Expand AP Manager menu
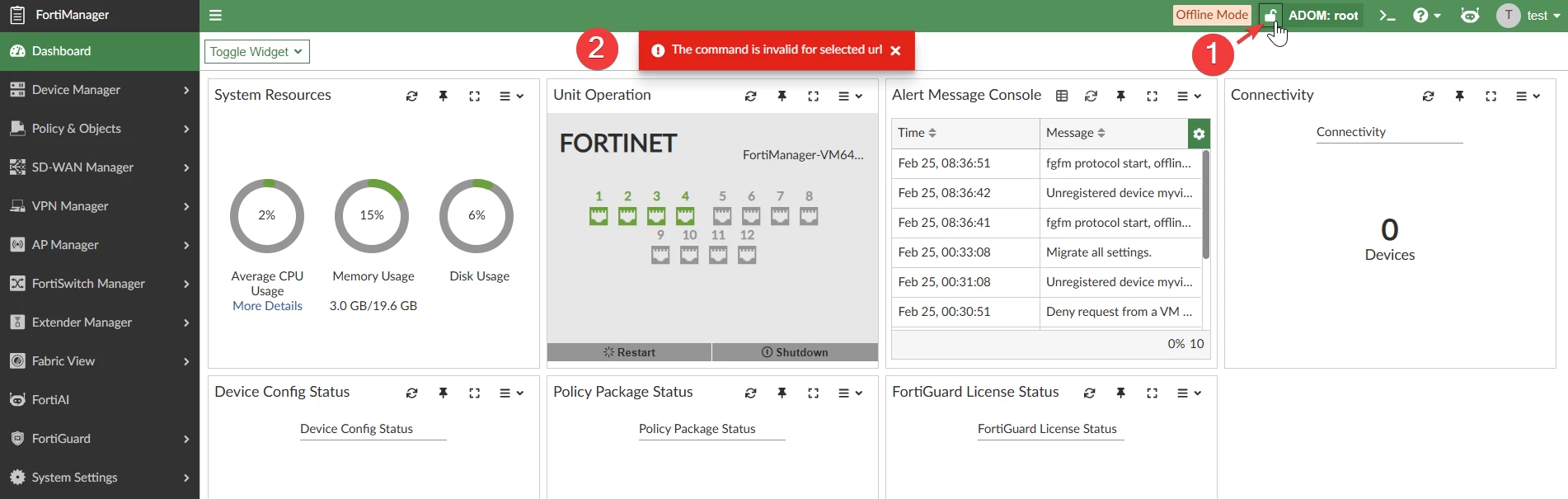 click(100, 245)
